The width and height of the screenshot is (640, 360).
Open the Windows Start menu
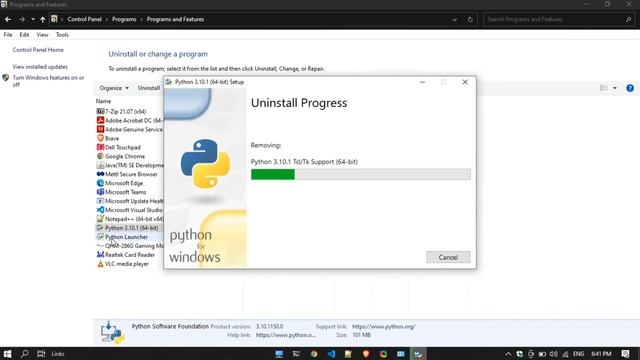tap(7, 353)
